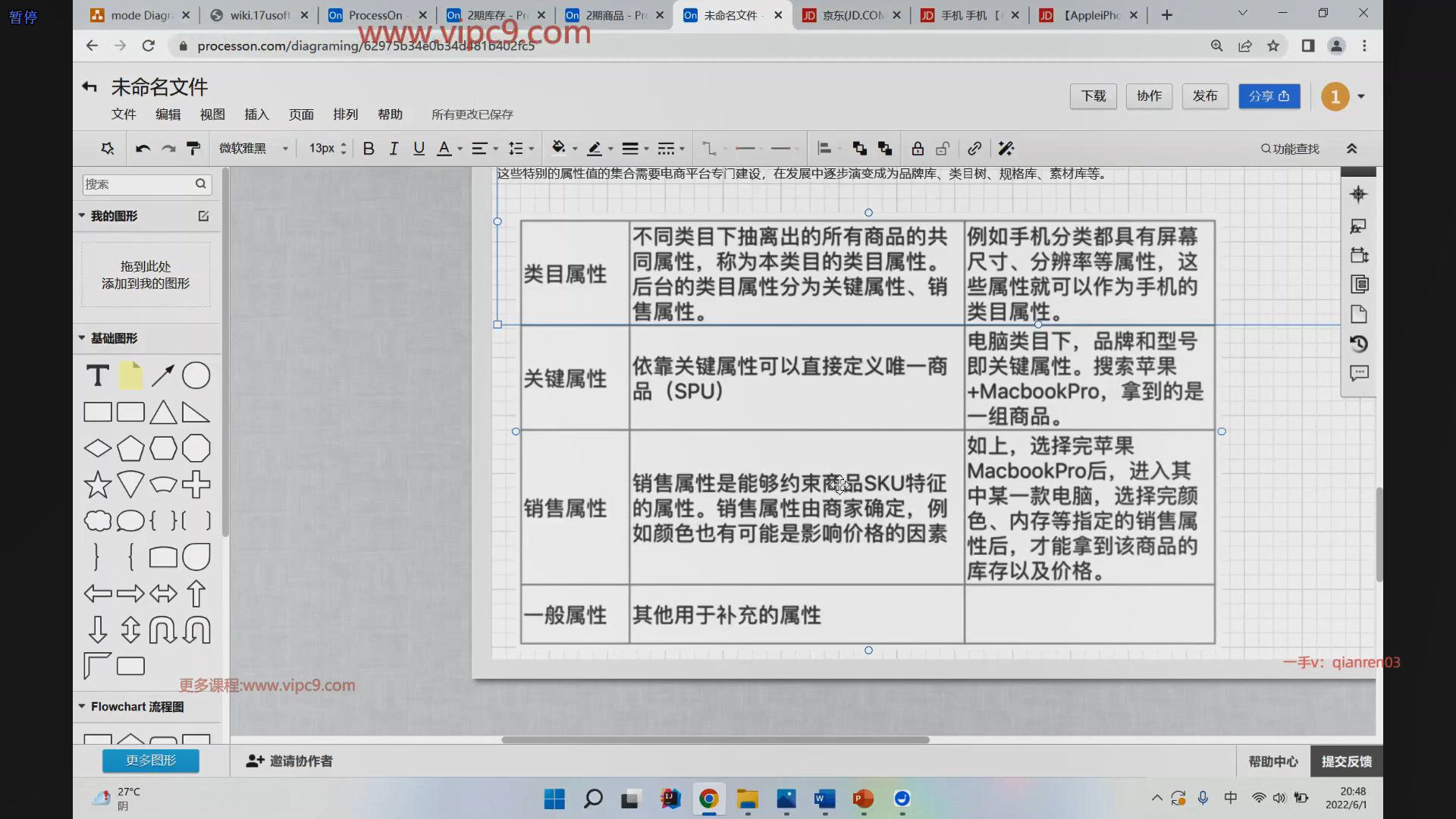
Task: Click the 下载 button
Action: tap(1093, 96)
